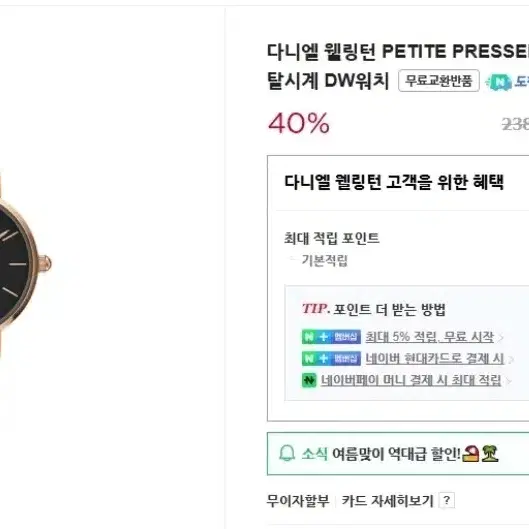The image size is (529, 529).
Task: Open 카드 자세히보기 details
Action: (x=387, y=501)
